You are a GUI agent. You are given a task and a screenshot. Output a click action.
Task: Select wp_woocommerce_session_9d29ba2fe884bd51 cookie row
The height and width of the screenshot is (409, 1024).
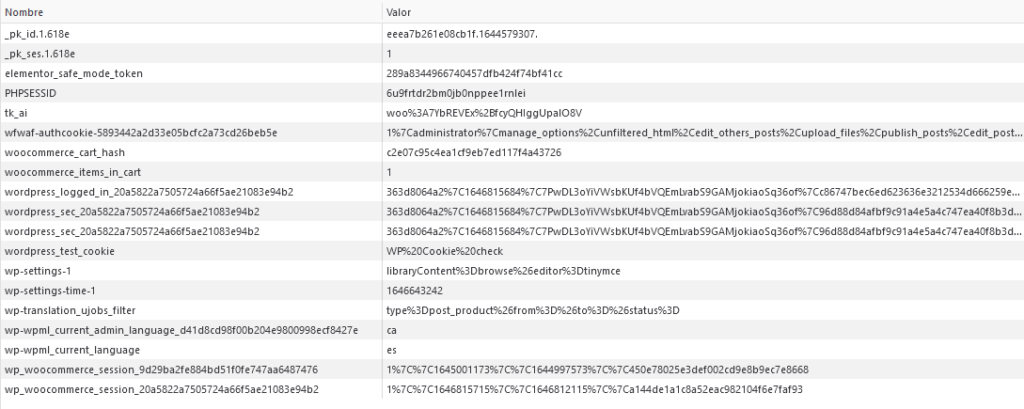pos(512,370)
